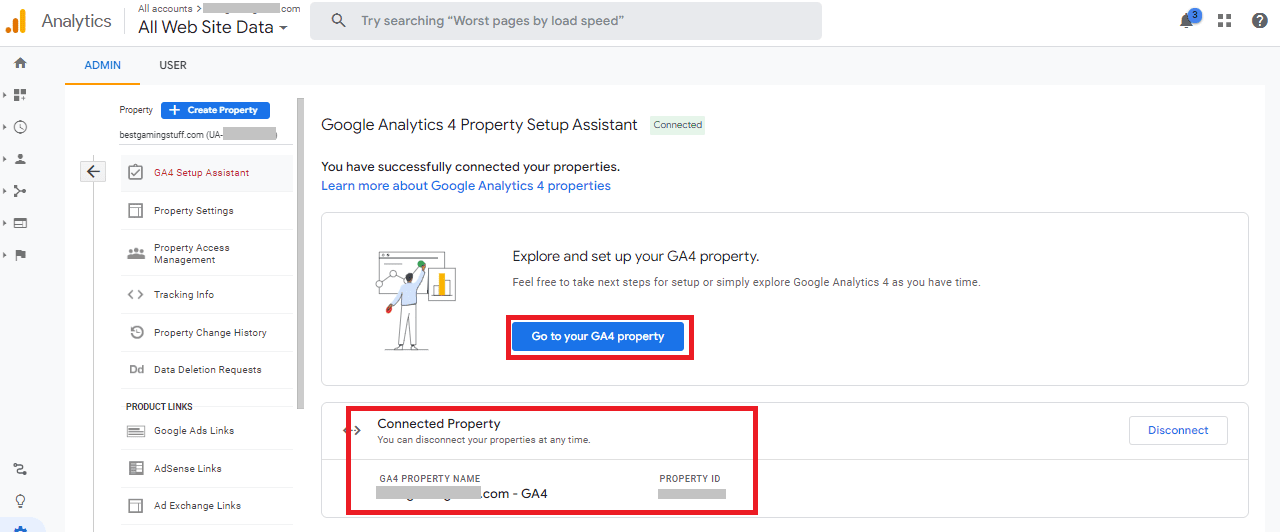
Task: Click the Ad Exchange Links icon
Action: (x=136, y=505)
